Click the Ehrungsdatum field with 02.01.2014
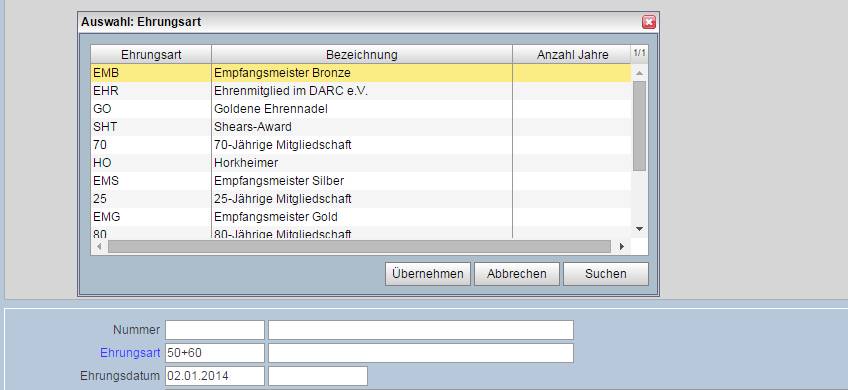Screen dimensions: 848x390 coord(215,376)
